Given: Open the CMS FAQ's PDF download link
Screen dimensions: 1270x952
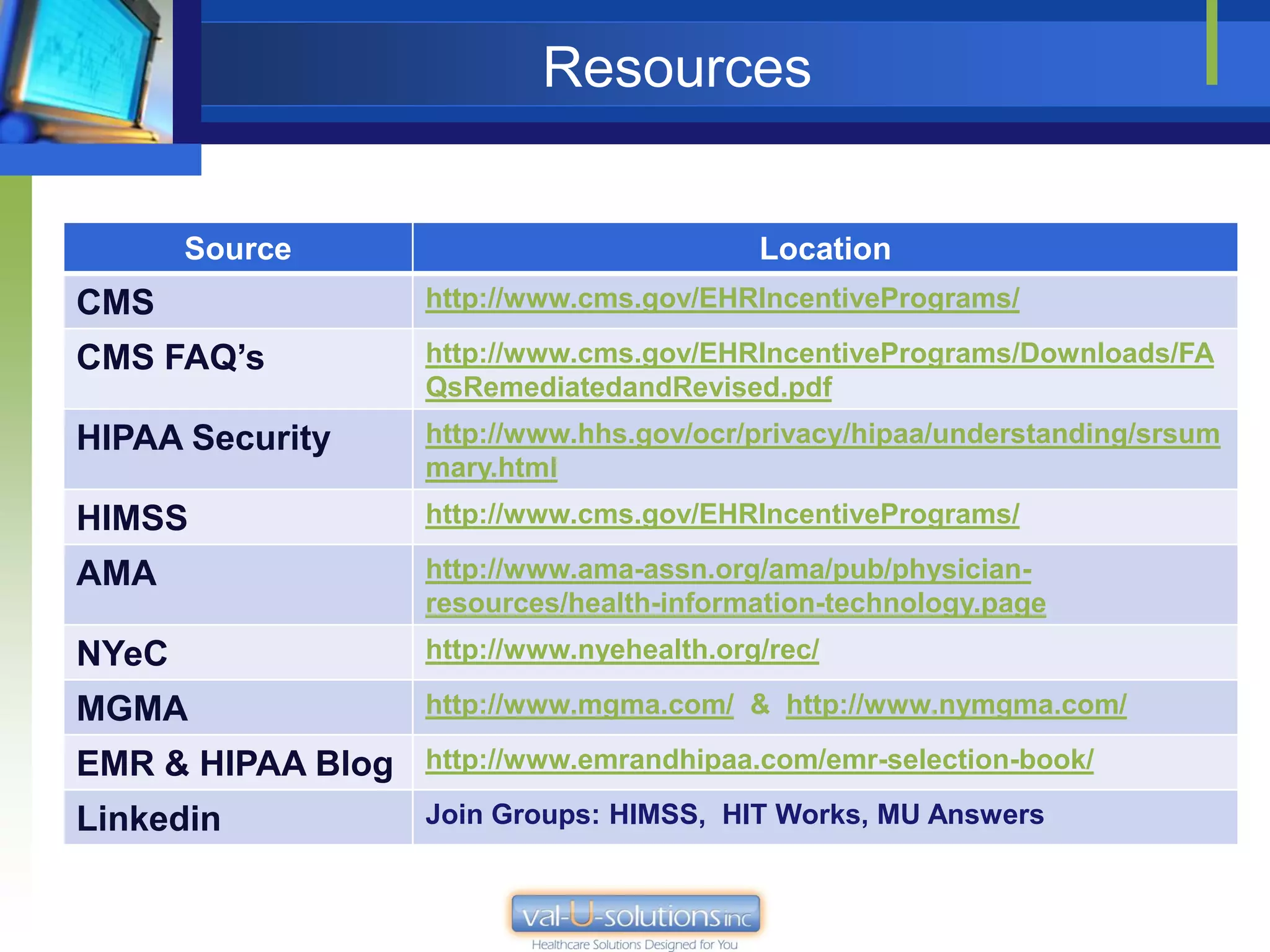Looking at the screenshot, I should click(819, 370).
